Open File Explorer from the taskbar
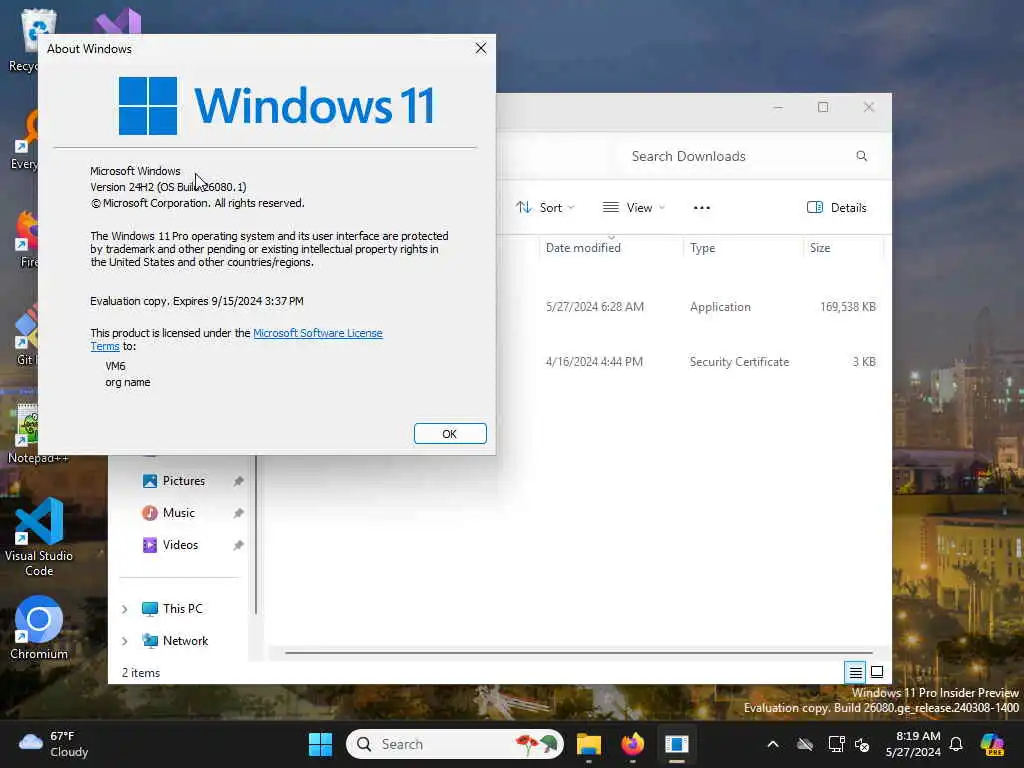This screenshot has width=1024, height=768. click(588, 744)
